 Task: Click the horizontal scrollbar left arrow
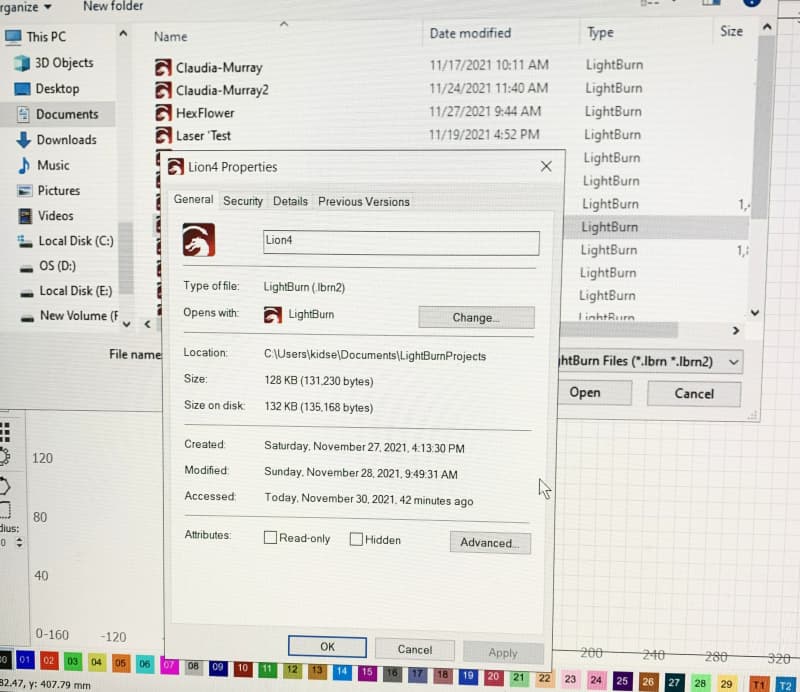pyautogui.click(x=147, y=324)
